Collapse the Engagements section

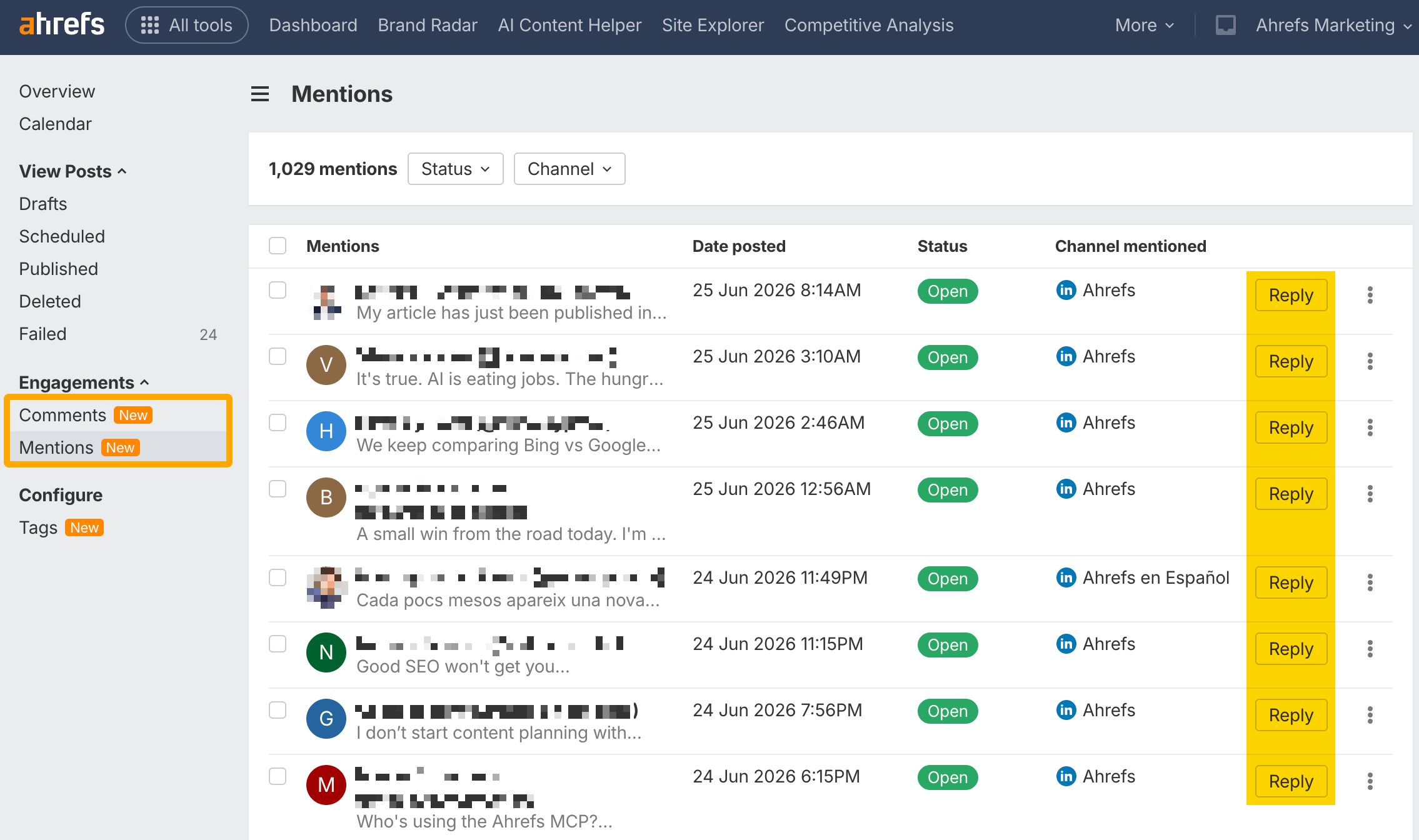pyautogui.click(x=84, y=382)
